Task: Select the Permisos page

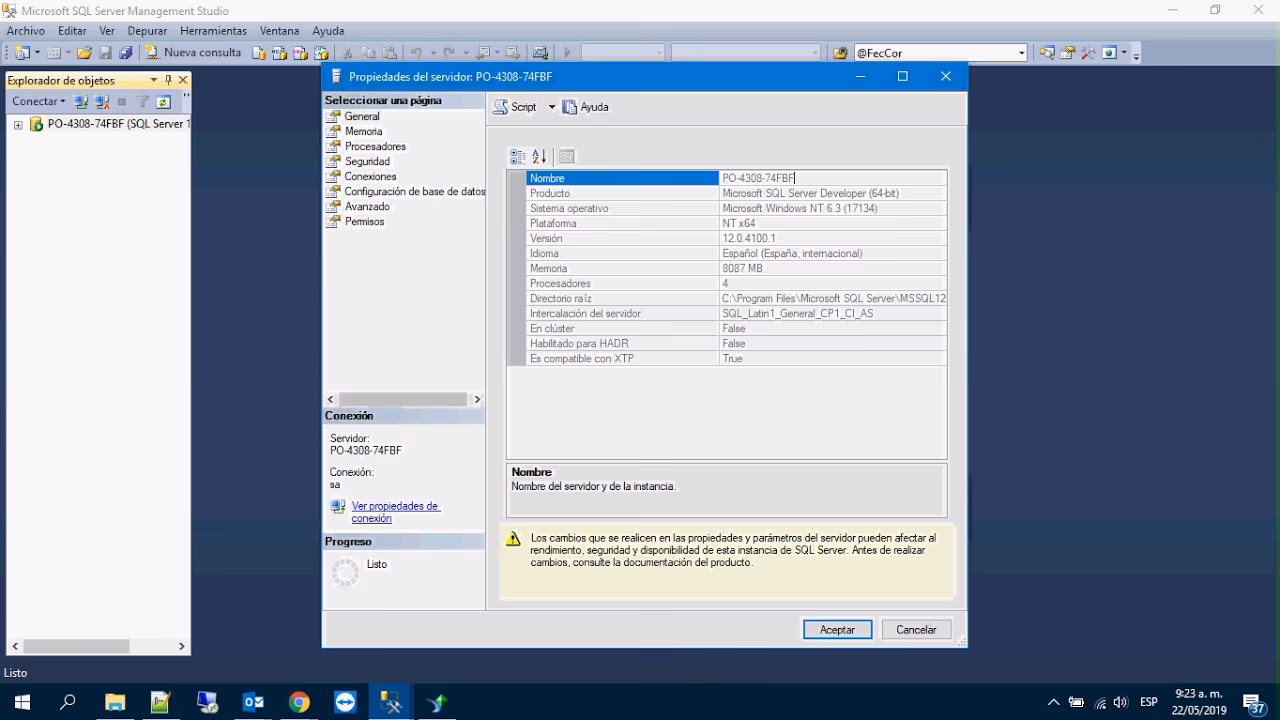Action: point(364,221)
